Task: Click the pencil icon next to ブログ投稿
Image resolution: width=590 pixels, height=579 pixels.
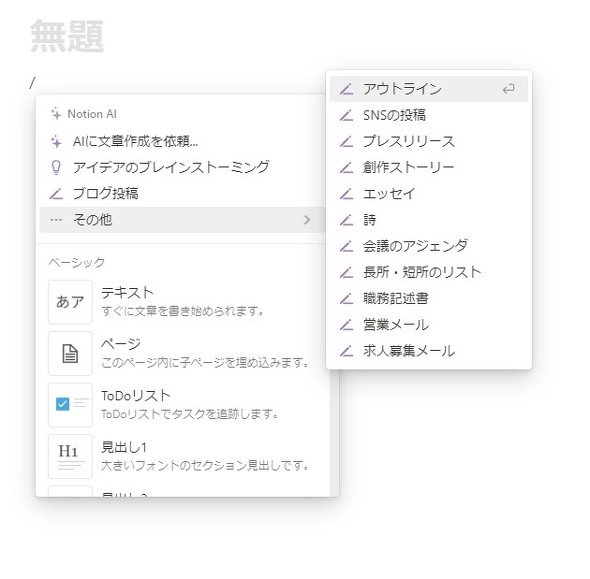Action: click(56, 194)
